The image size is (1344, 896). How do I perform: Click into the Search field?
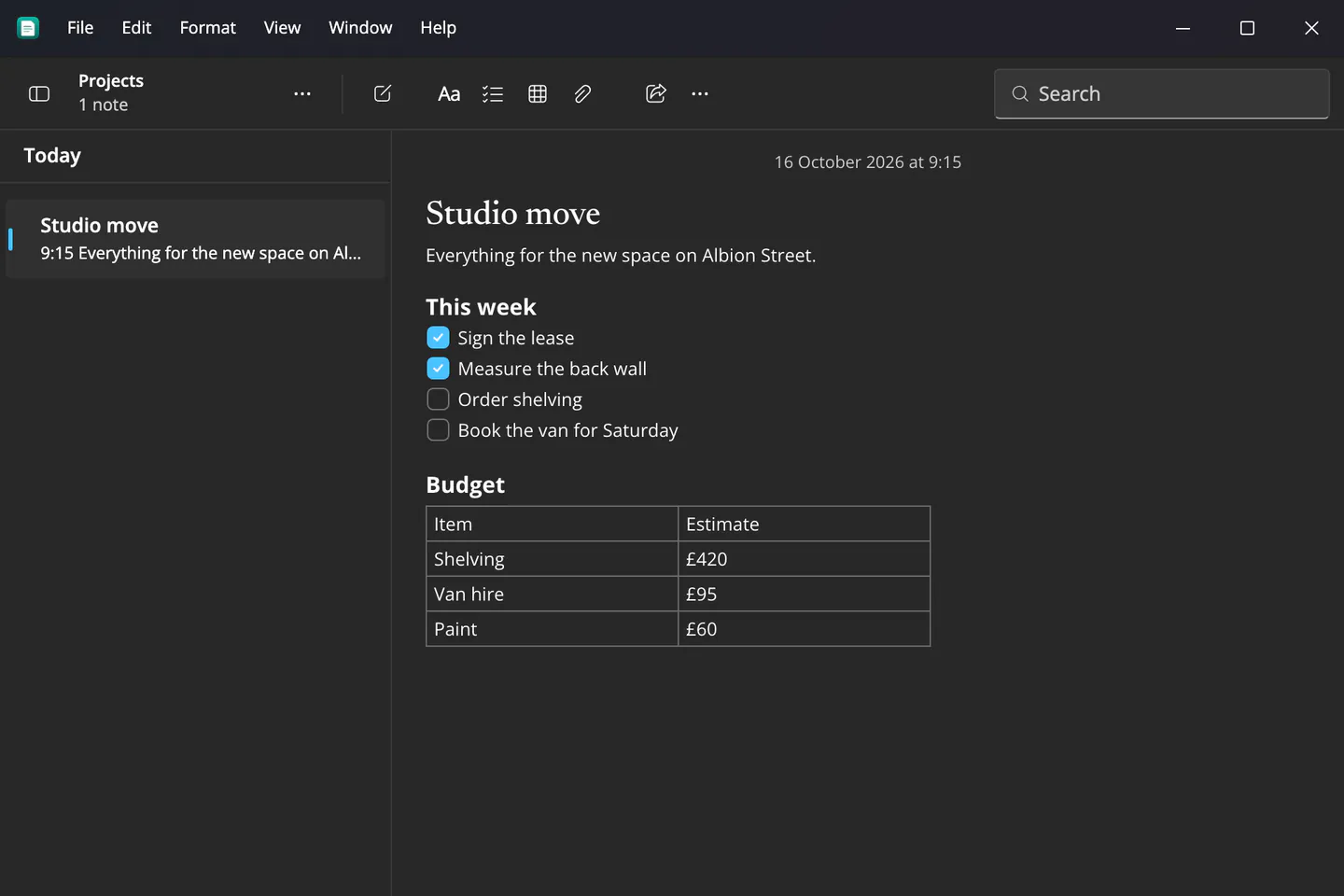(x=1162, y=93)
